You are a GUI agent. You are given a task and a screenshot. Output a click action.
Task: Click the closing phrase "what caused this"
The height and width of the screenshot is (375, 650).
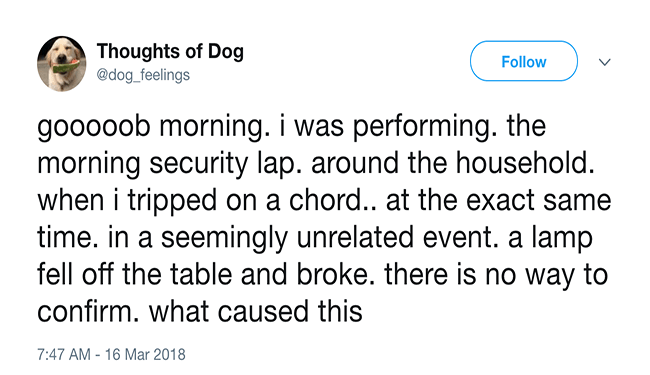pyautogui.click(x=256, y=312)
